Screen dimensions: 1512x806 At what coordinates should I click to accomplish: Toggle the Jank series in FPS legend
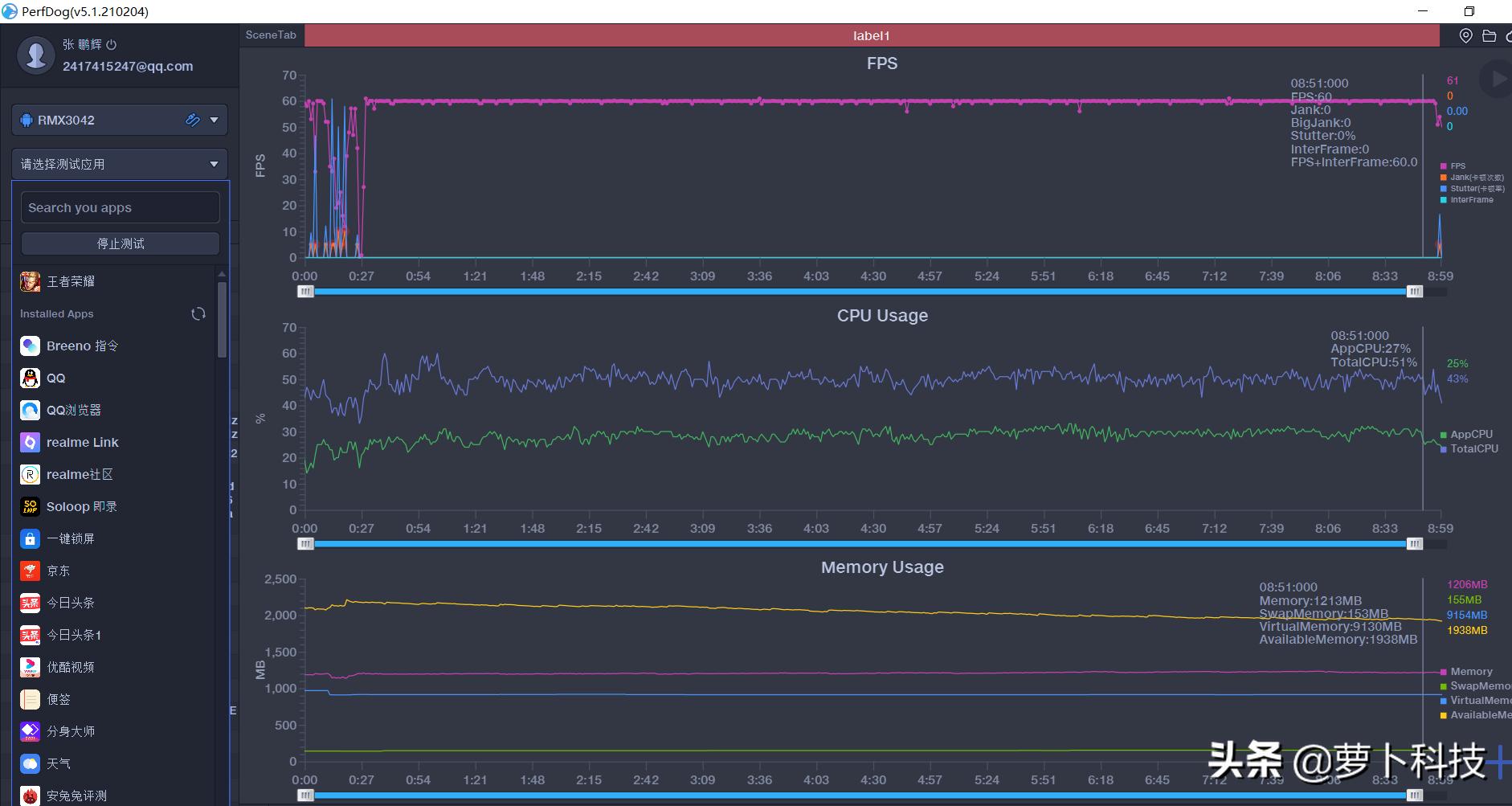(x=1471, y=178)
